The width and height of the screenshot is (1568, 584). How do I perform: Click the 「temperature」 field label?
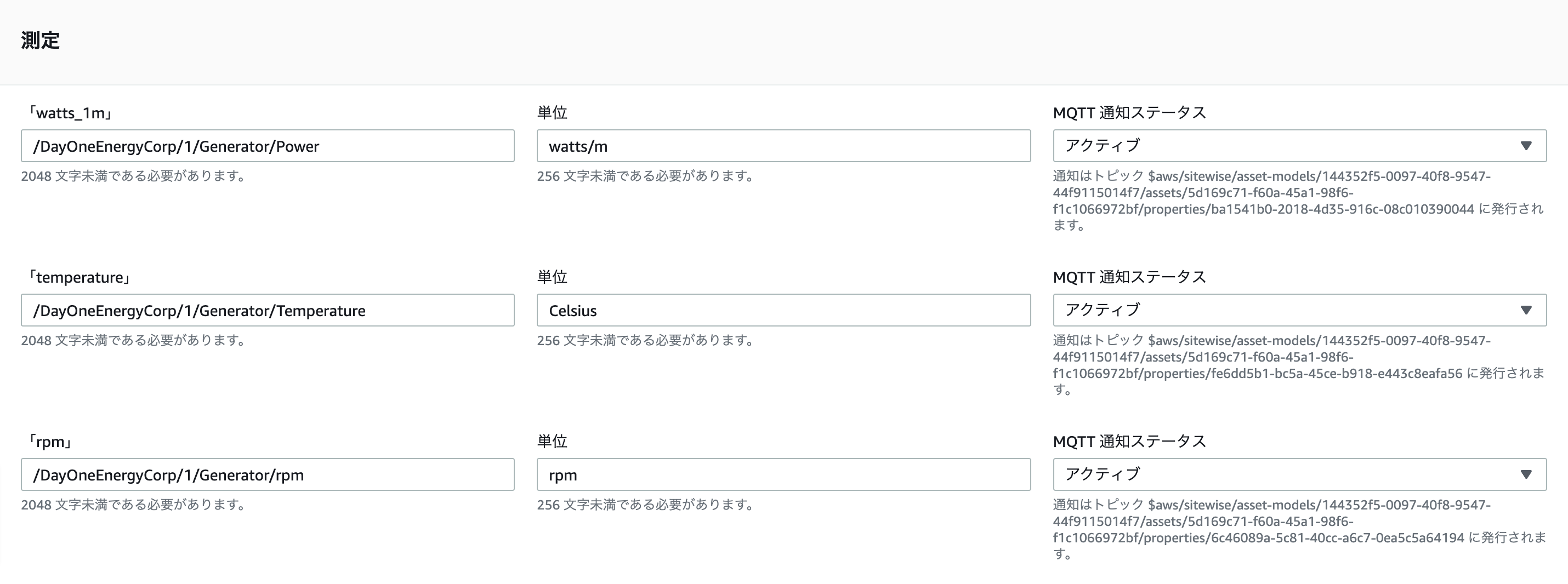(78, 277)
